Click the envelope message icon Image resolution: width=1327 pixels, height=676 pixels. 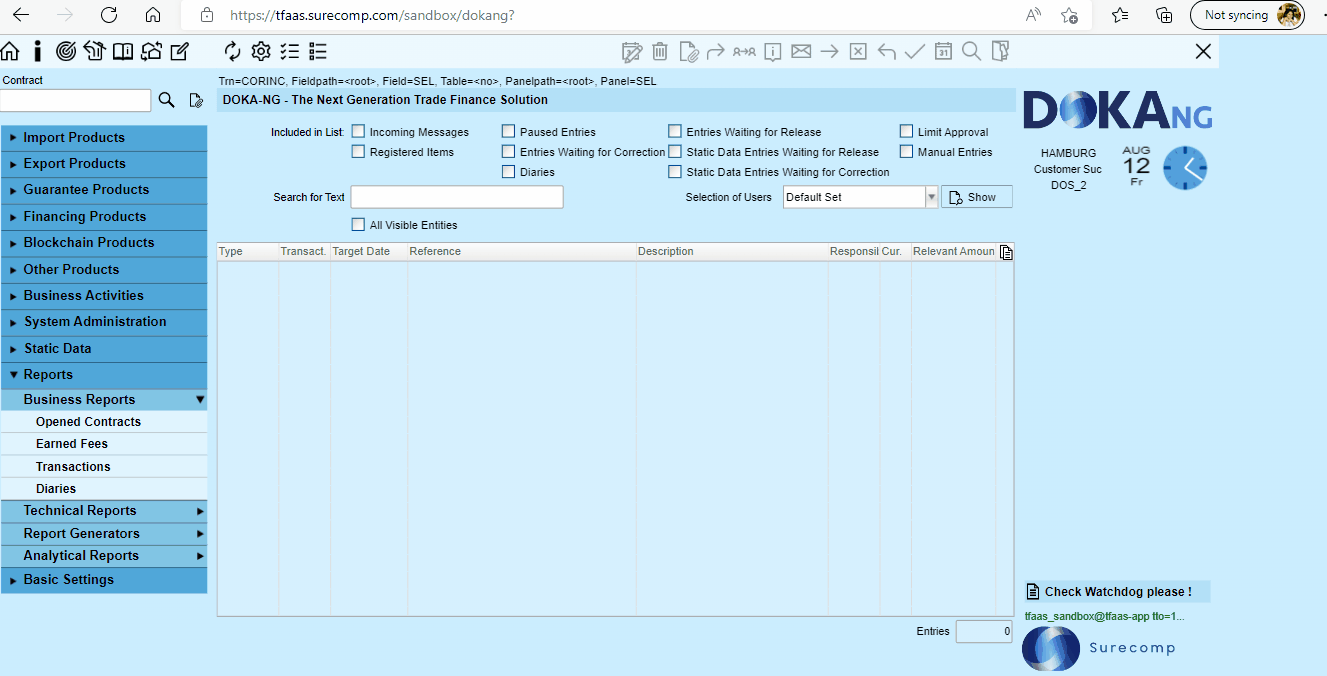(801, 51)
